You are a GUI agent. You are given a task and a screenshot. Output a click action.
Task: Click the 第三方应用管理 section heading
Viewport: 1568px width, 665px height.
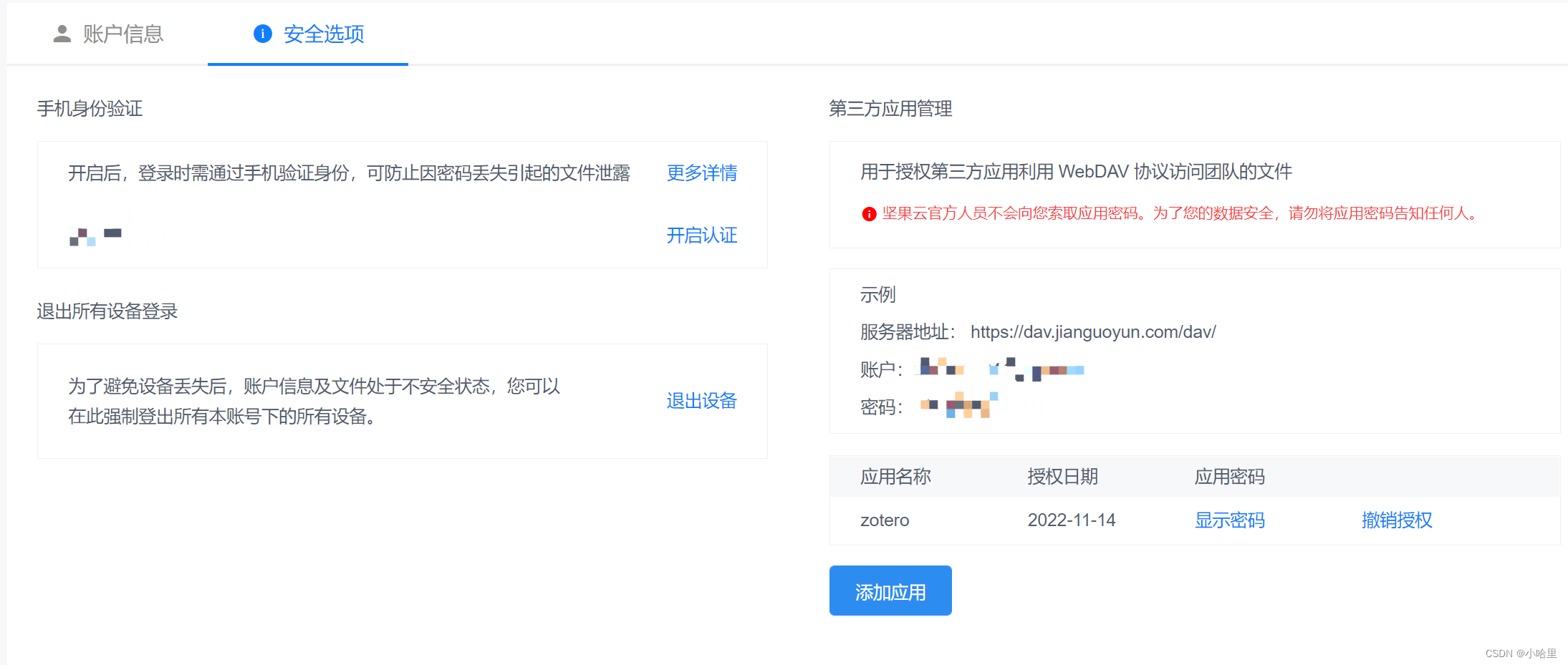891,109
